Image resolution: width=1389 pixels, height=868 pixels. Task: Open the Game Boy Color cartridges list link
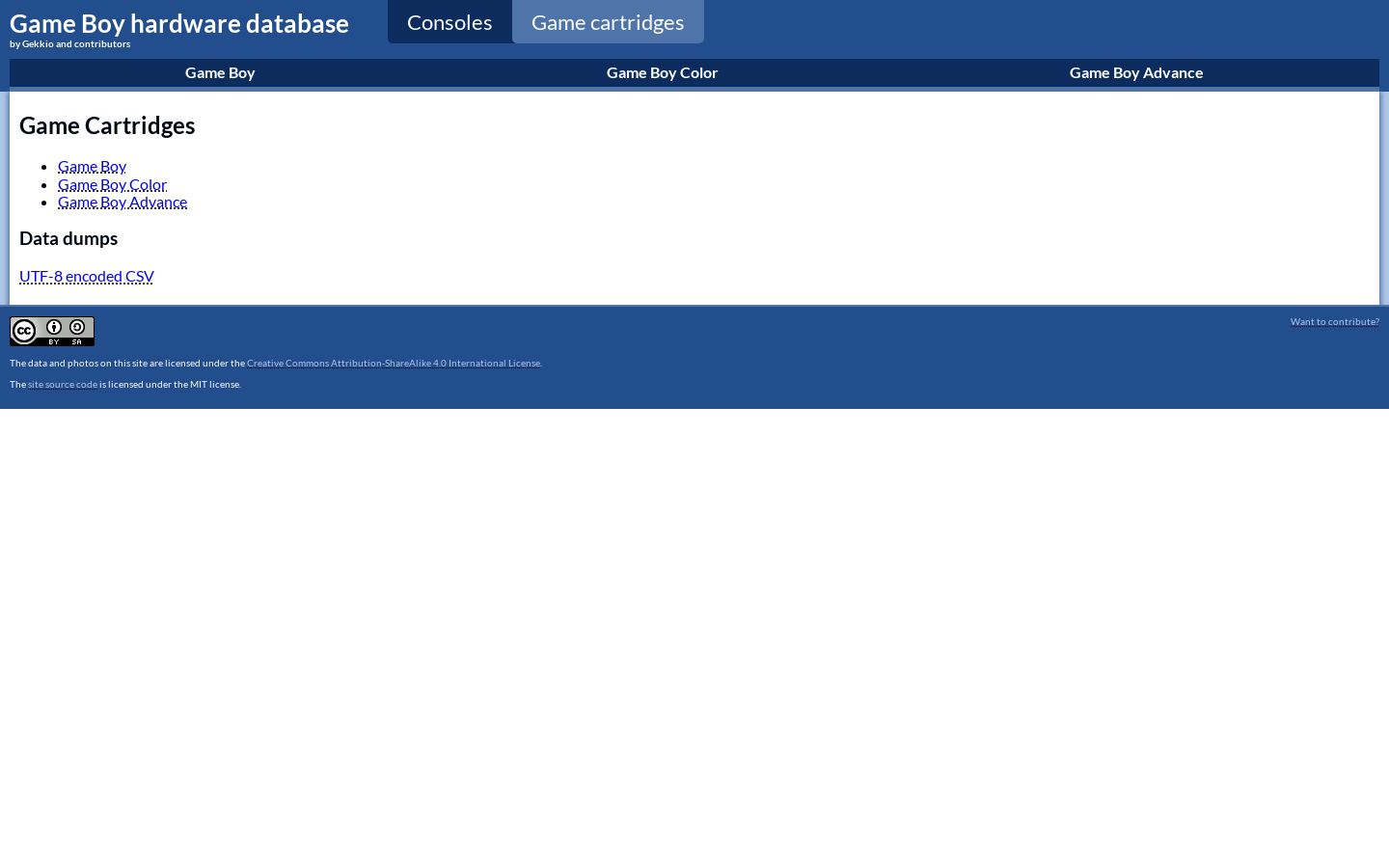pyautogui.click(x=112, y=184)
